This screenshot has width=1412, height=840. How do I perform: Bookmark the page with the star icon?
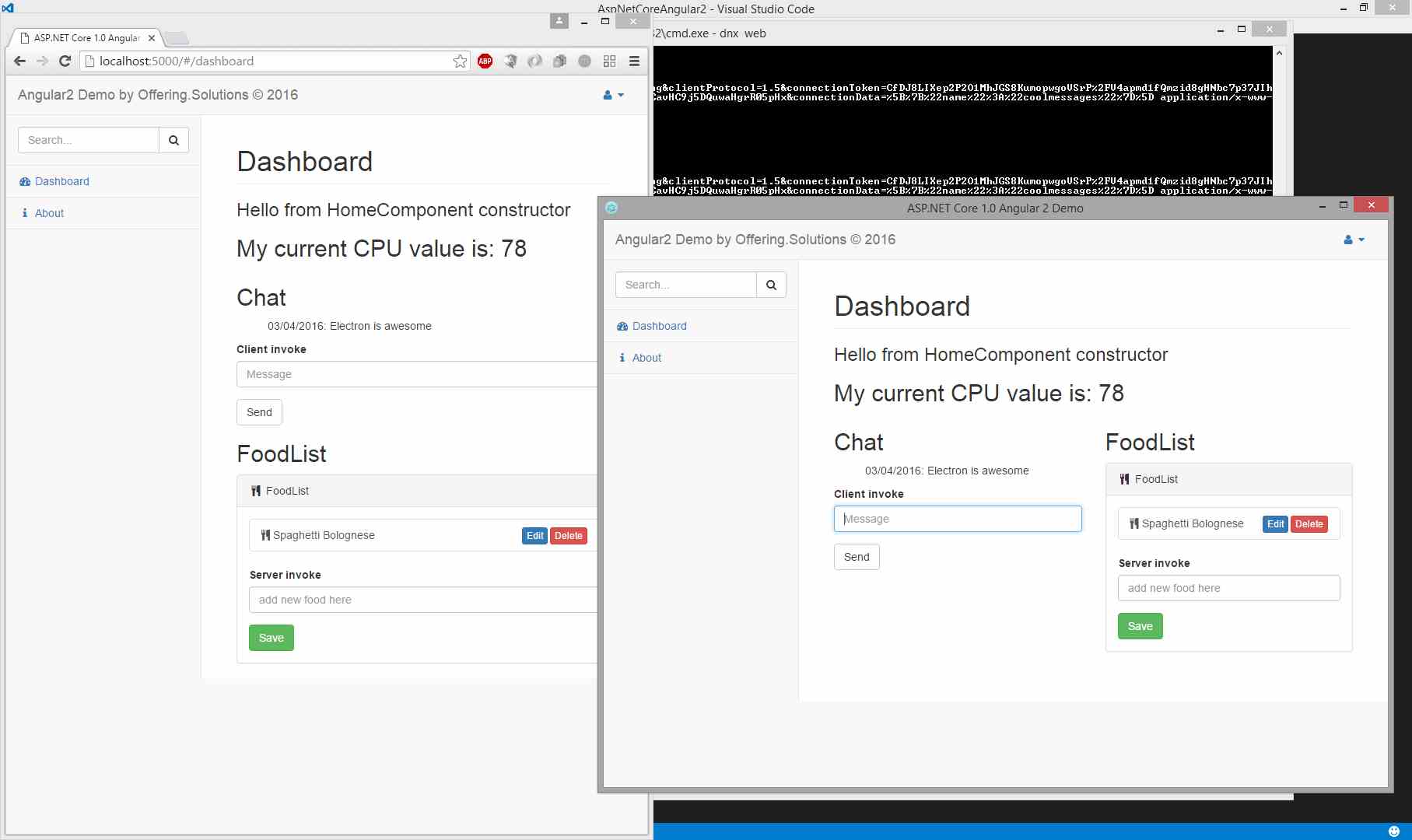(461, 61)
